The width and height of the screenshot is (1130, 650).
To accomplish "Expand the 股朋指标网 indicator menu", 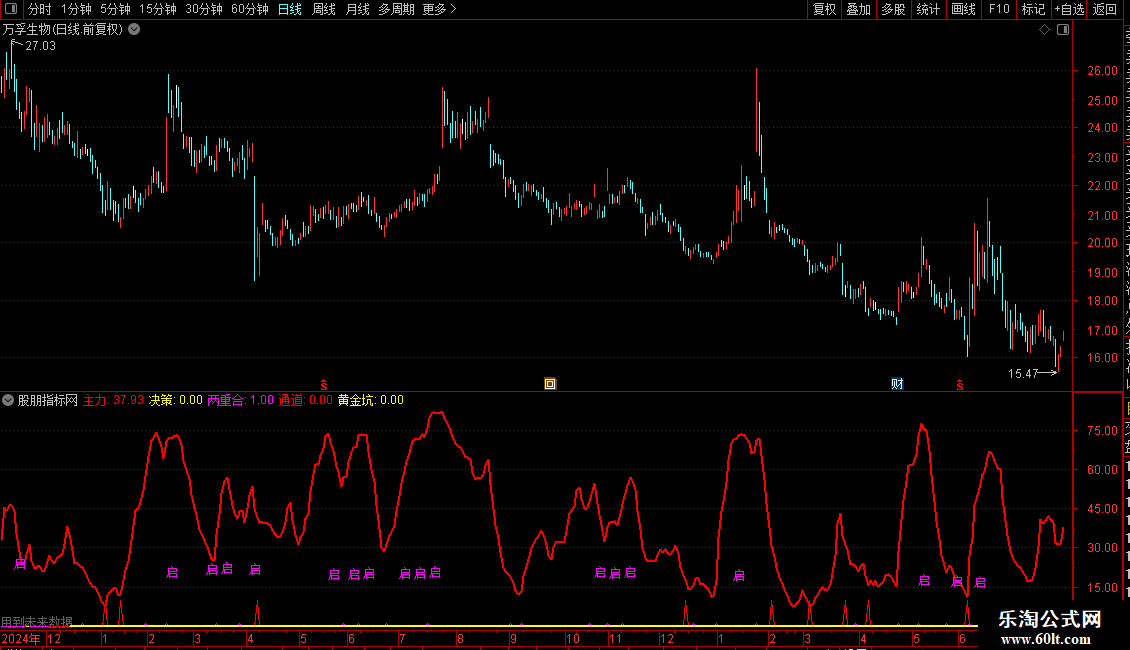I will coord(8,400).
